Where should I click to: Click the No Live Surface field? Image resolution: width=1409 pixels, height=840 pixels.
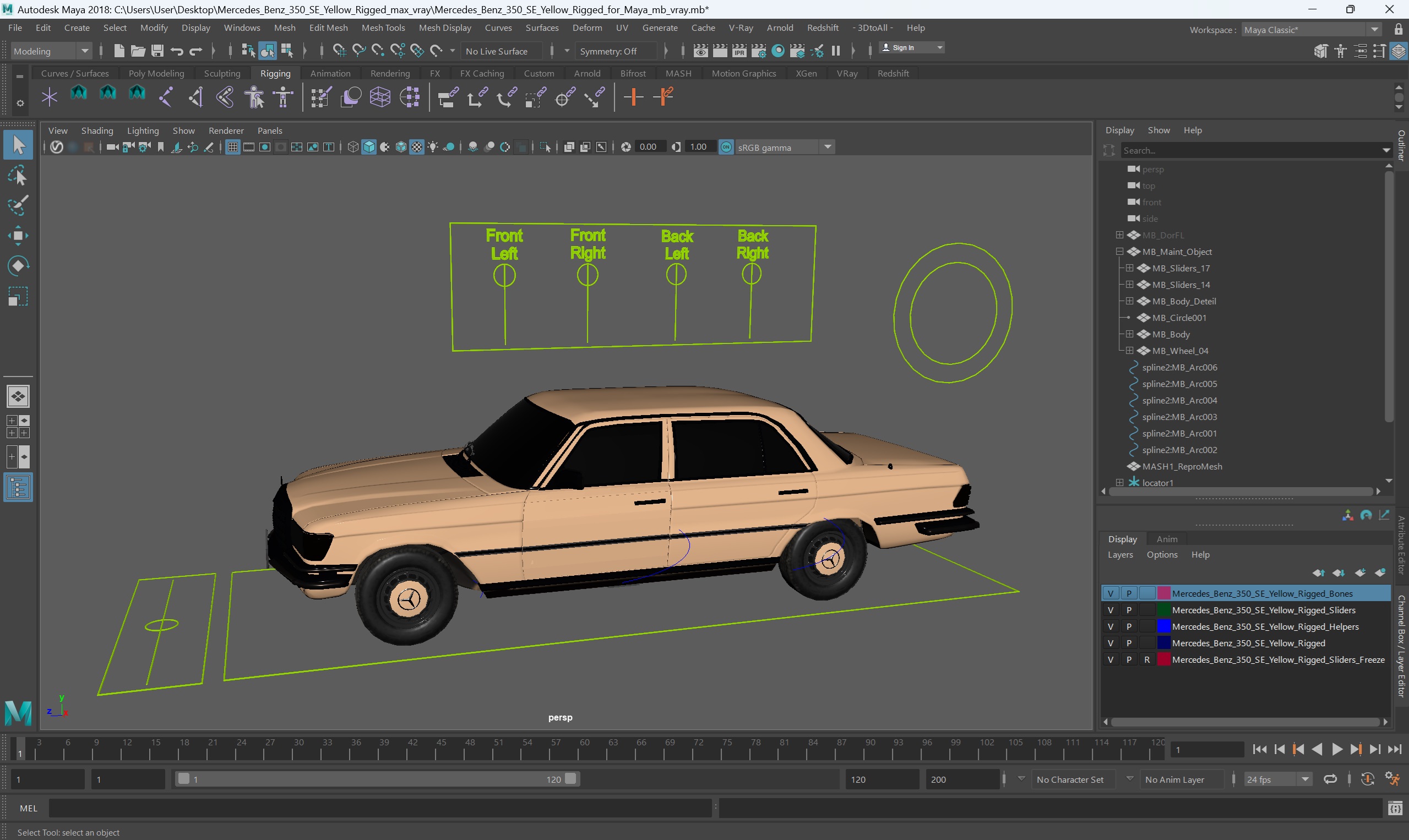[502, 51]
